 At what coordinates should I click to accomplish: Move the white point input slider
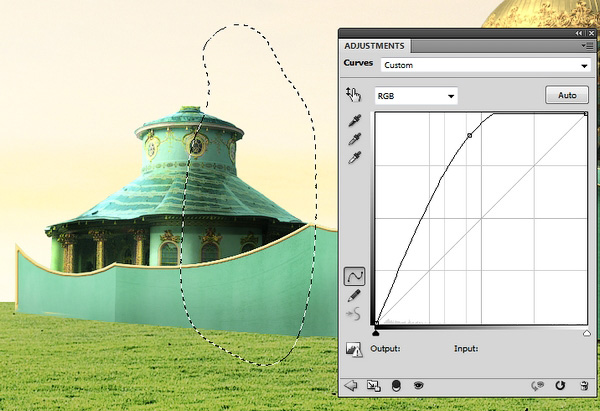coord(587,333)
